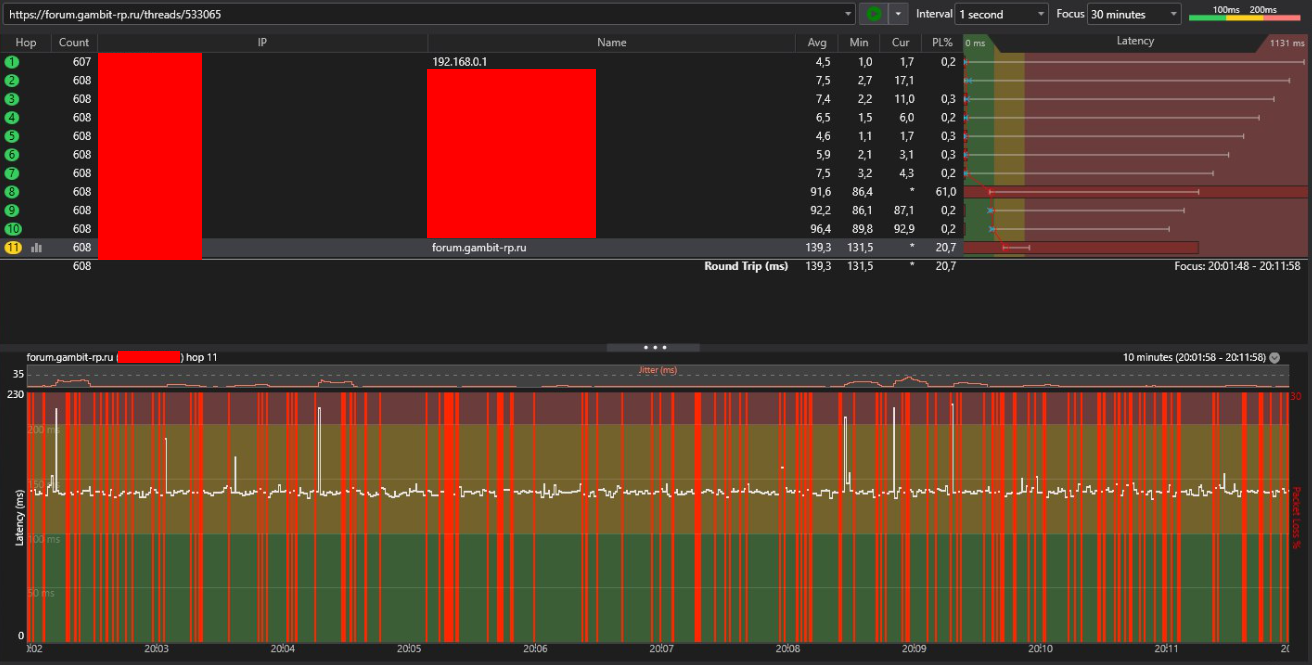The height and width of the screenshot is (665, 1312).
Task: Click the Count column header
Action: coord(74,42)
